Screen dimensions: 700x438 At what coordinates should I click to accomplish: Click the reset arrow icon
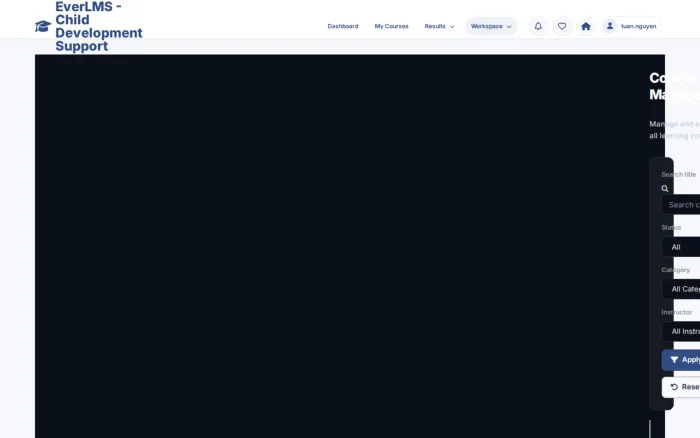(674, 387)
